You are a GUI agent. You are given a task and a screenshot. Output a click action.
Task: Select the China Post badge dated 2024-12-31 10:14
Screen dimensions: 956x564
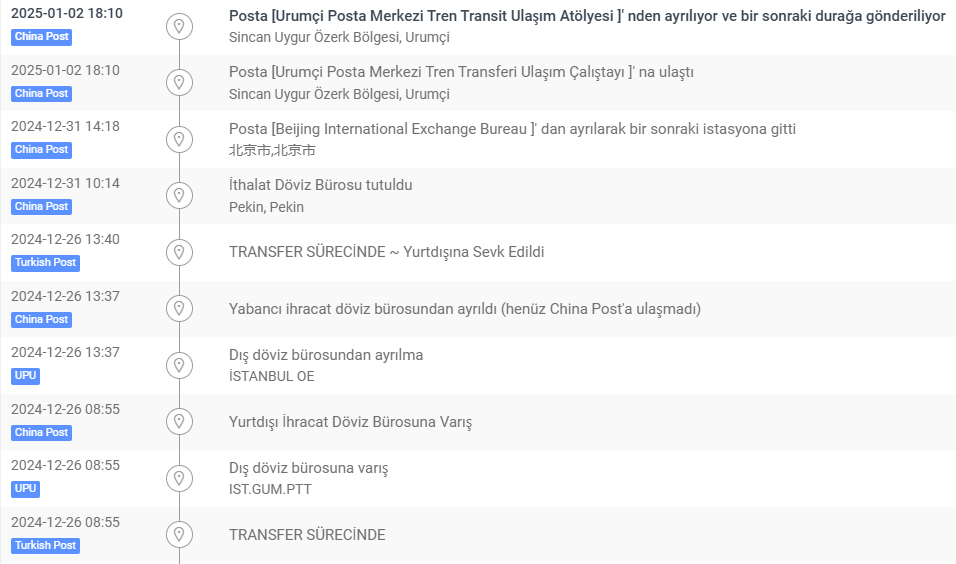(41, 207)
